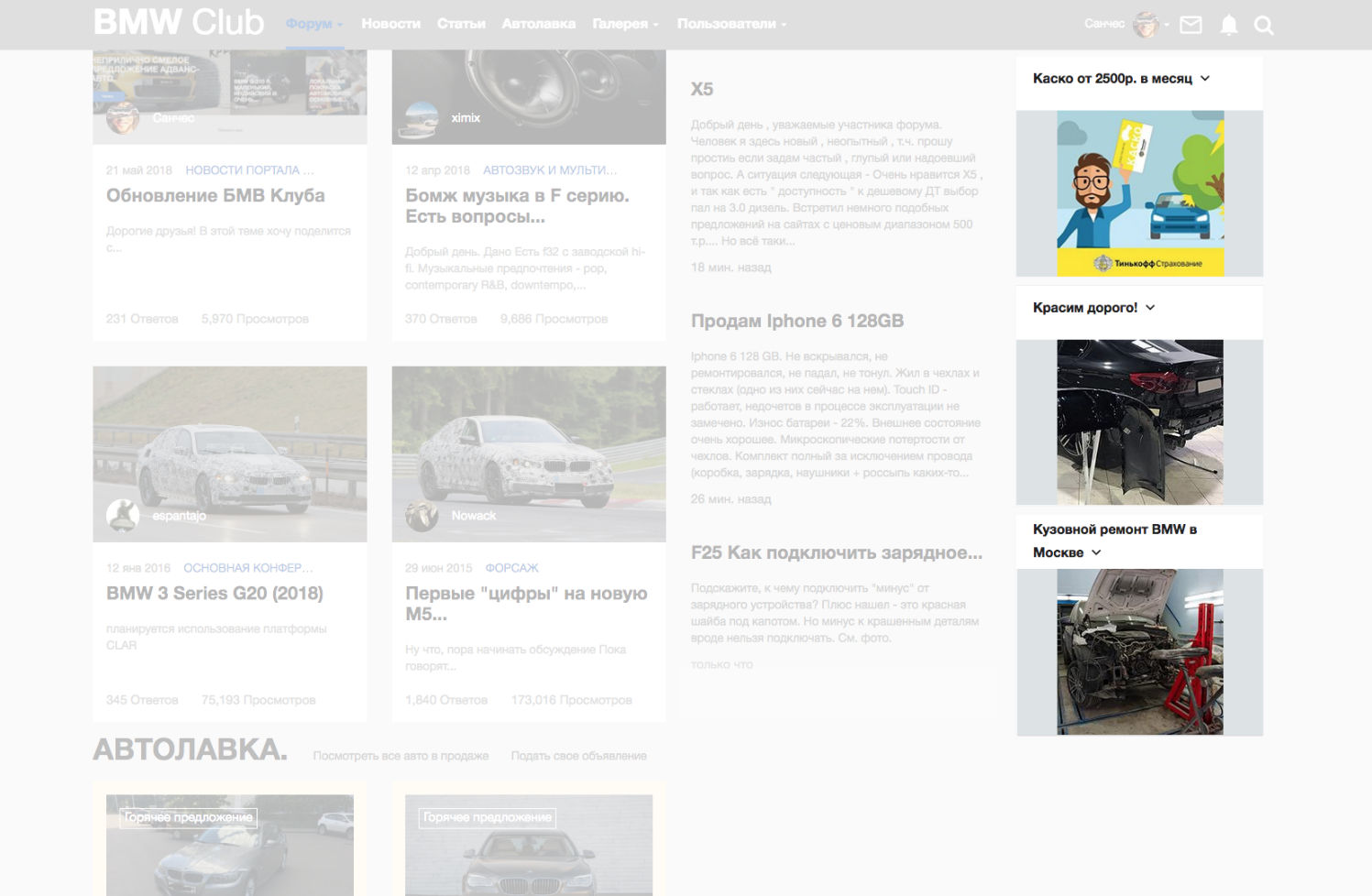Open second Горячее предложение car listing
Viewport: 1372px width, 896px height.
[x=529, y=845]
